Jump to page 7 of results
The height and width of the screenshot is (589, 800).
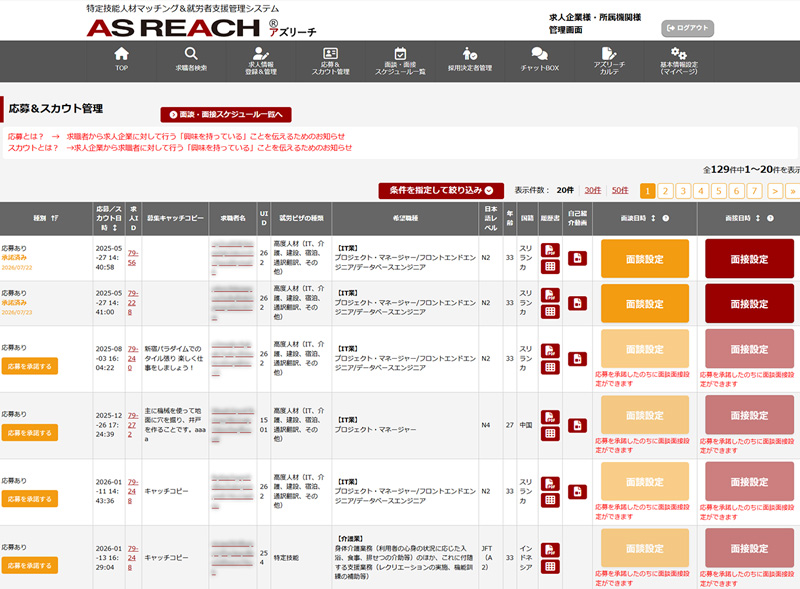[x=755, y=191]
